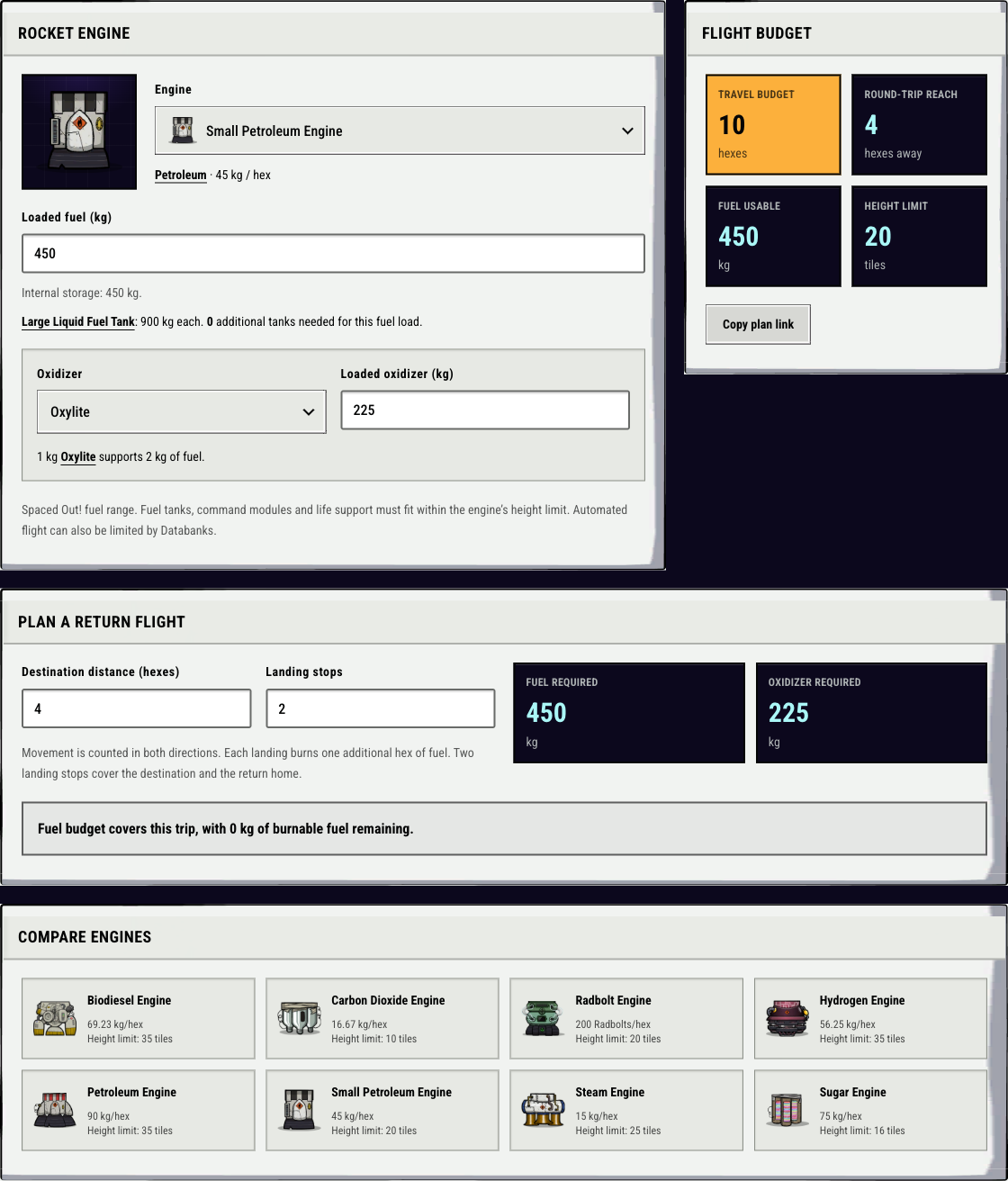
Task: Open the Oxylite link in oxidizer note
Action: pyautogui.click(x=78, y=456)
